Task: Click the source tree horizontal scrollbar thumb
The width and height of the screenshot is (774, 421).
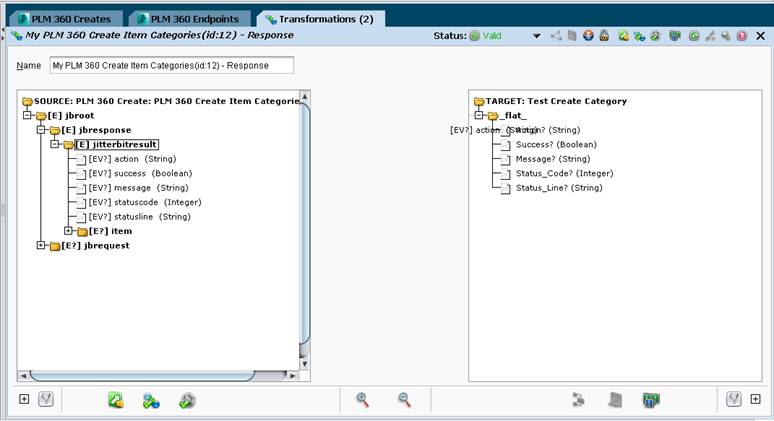Action: (142, 376)
